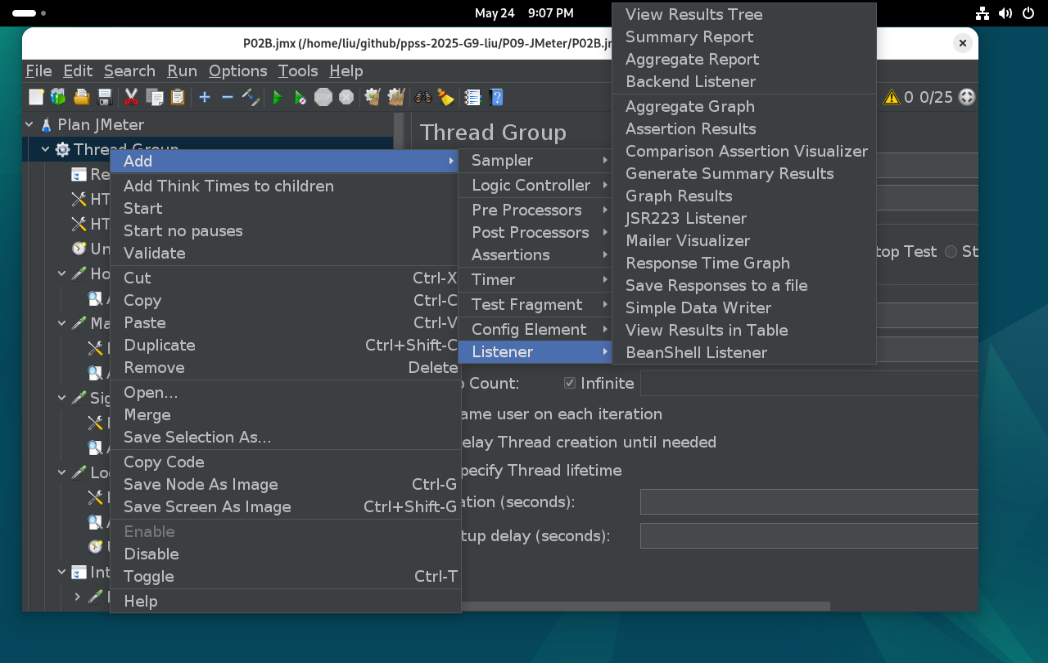The height and width of the screenshot is (663, 1048).
Task: Collapse the tree node starting with 'Int'
Action: [x=61, y=572]
